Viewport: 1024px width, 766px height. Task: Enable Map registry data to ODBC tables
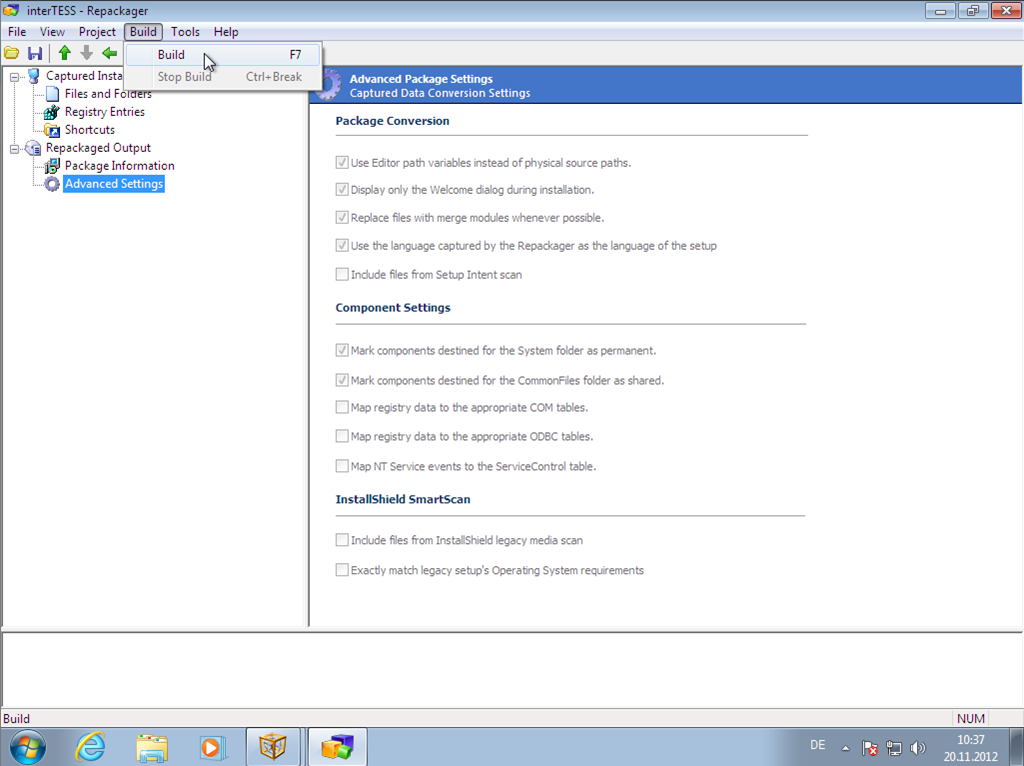342,436
